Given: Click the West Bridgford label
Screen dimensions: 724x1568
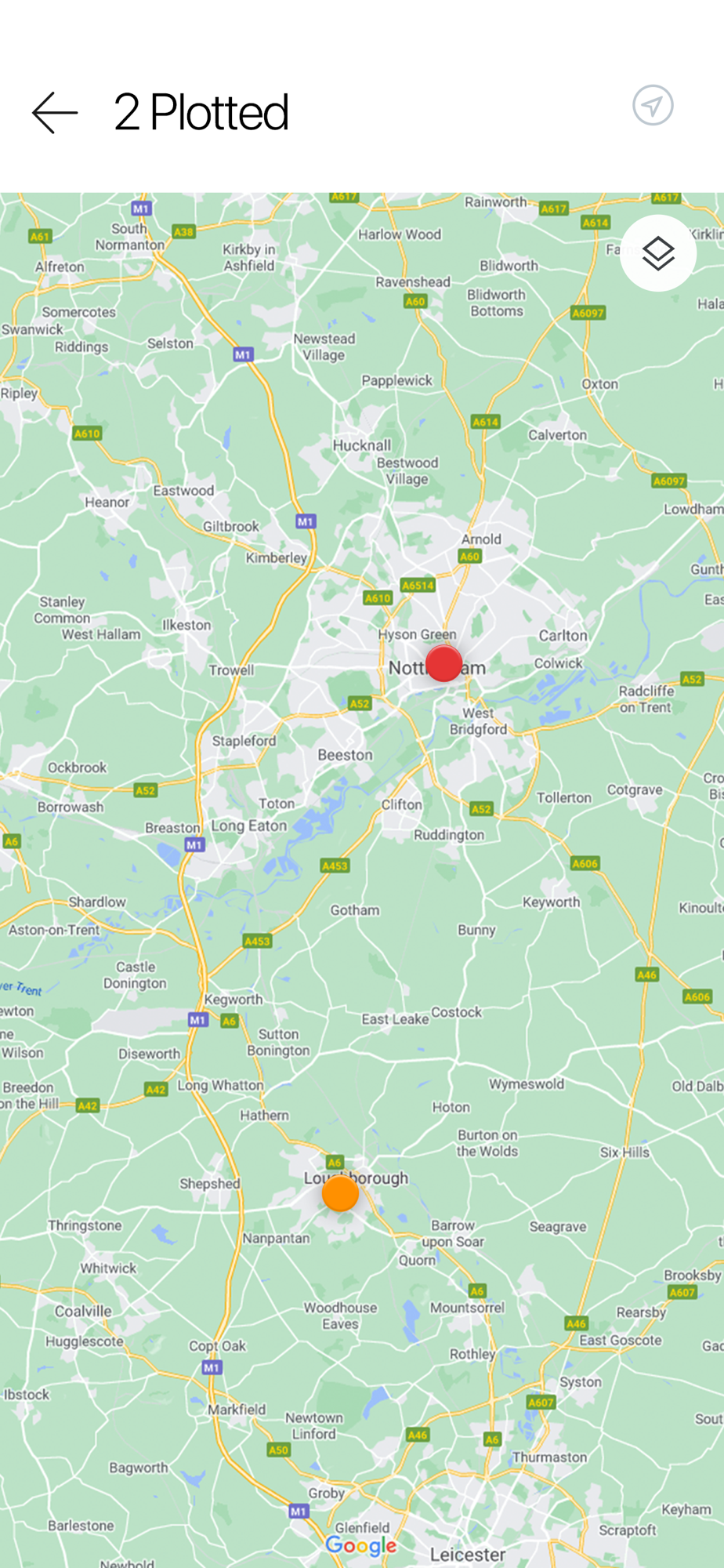Looking at the screenshot, I should coord(478,721).
